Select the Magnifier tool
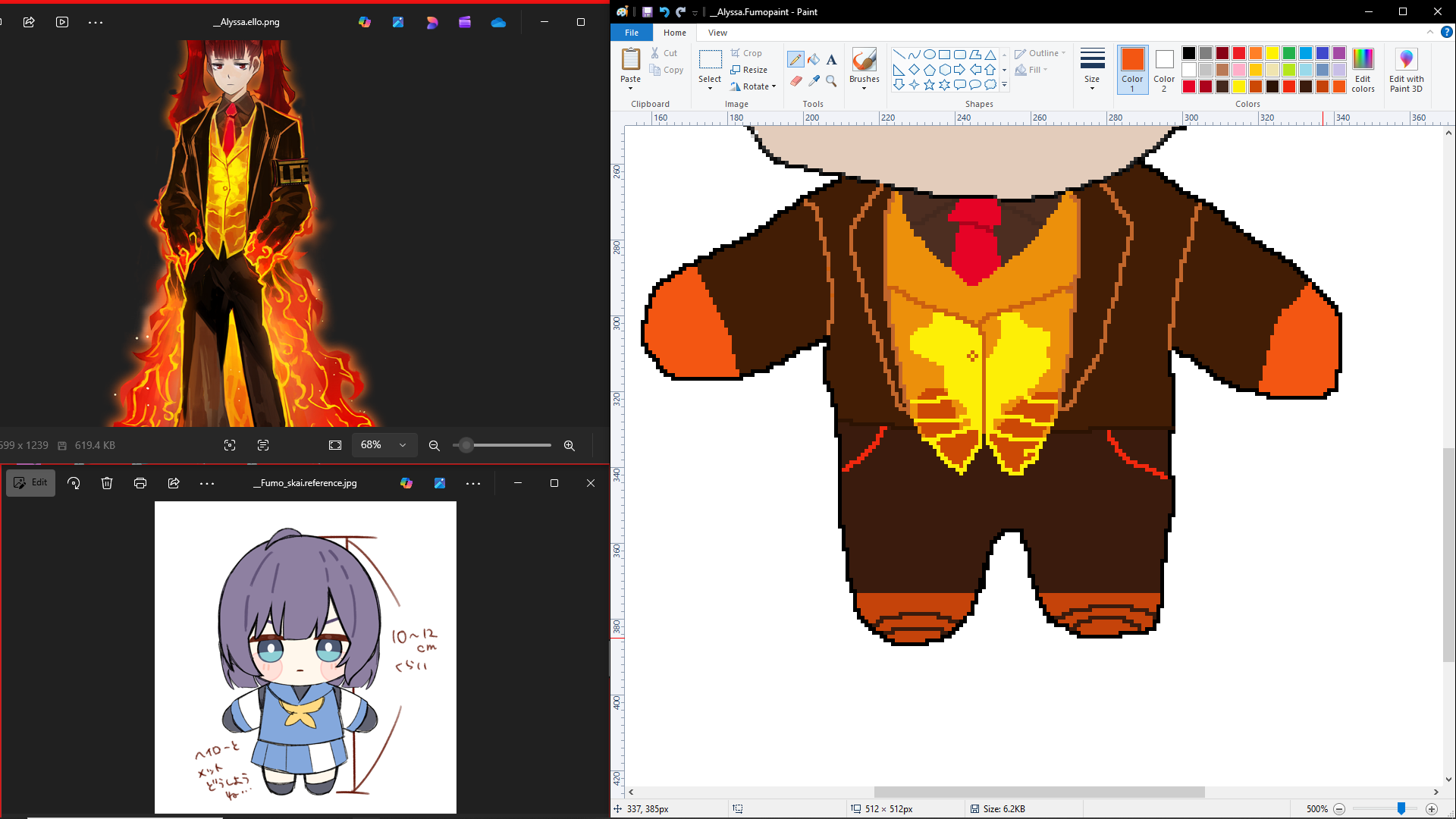The height and width of the screenshot is (819, 1456). 831,80
